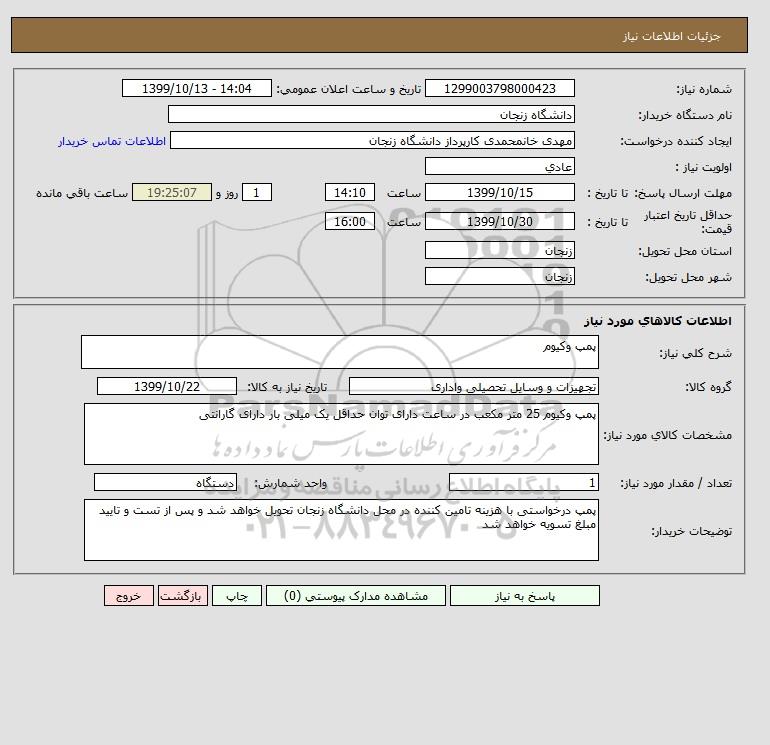Image resolution: width=770 pixels, height=745 pixels.
Task: Click the need date field 1399/10/22
Action: [x=167, y=386]
